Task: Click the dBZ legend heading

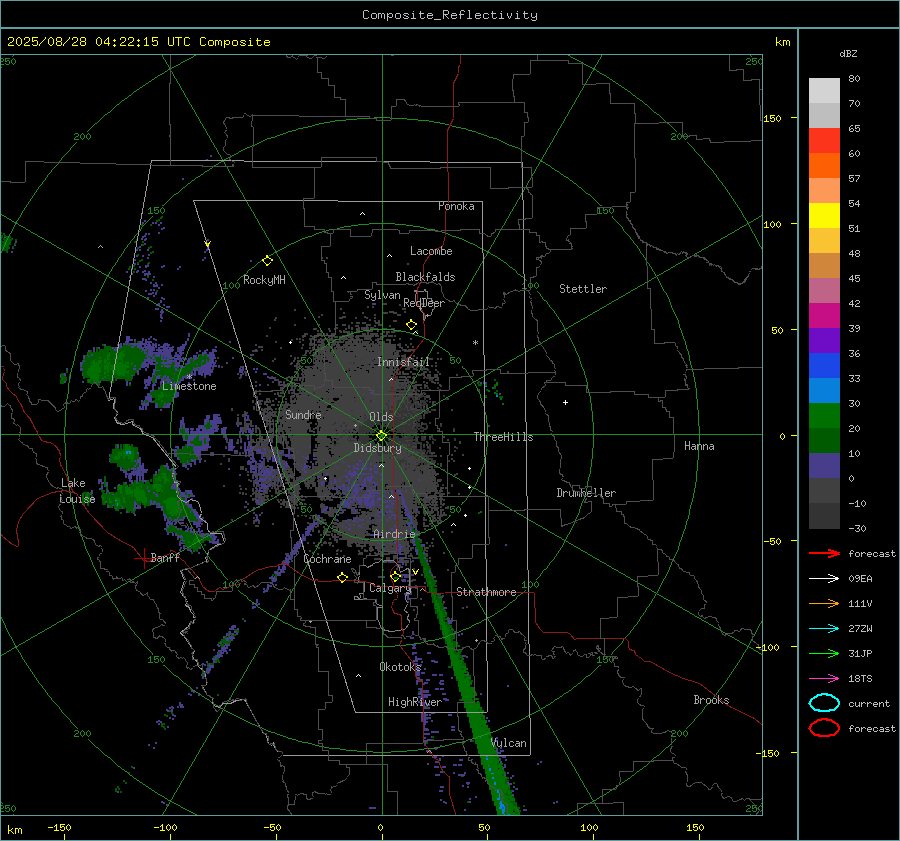Action: pyautogui.click(x=848, y=54)
